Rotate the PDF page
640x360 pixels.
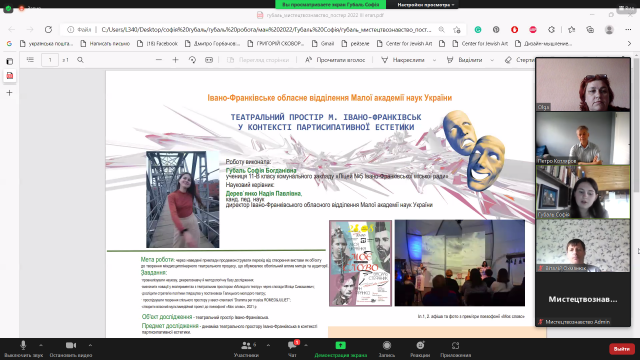[192, 60]
